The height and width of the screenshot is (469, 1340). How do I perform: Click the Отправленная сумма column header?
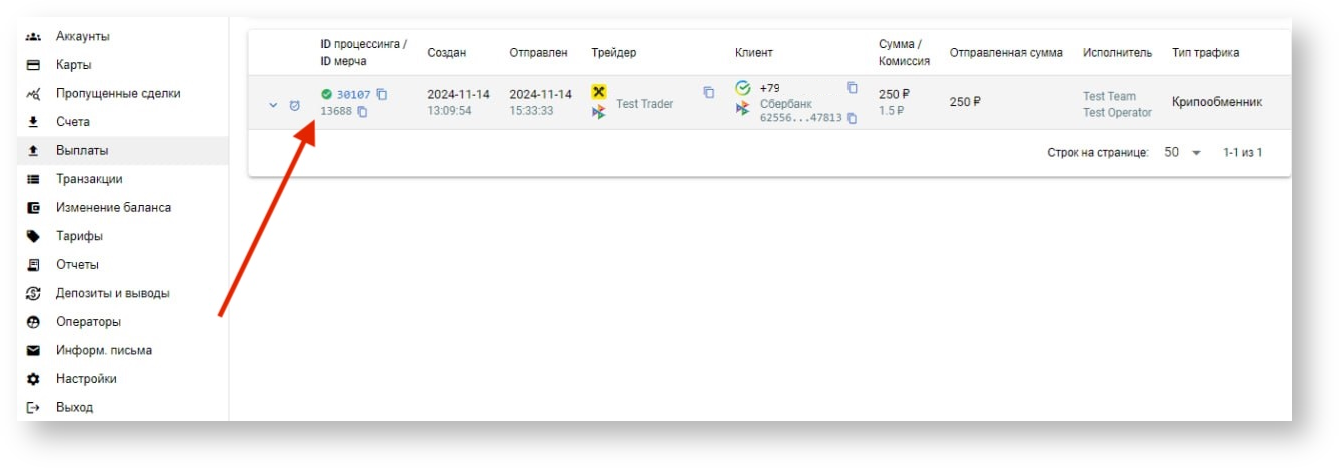point(1006,53)
